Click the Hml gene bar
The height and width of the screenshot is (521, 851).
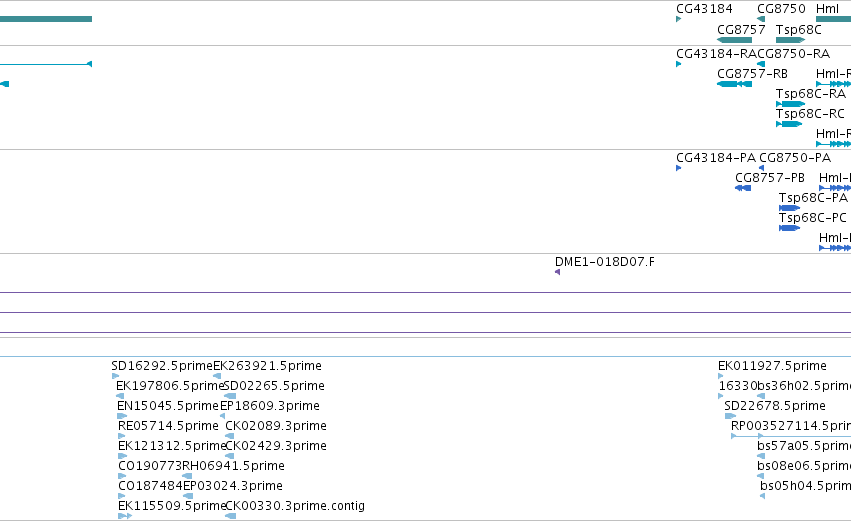[x=834, y=20]
